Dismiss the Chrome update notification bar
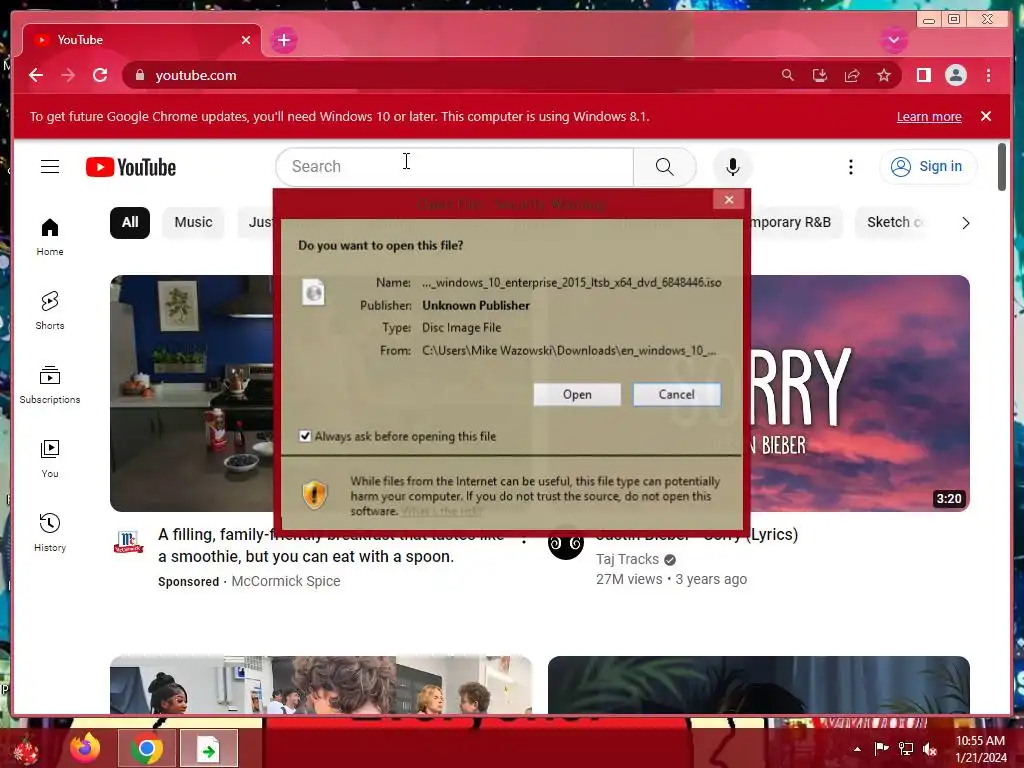1024x768 pixels. coord(986,116)
